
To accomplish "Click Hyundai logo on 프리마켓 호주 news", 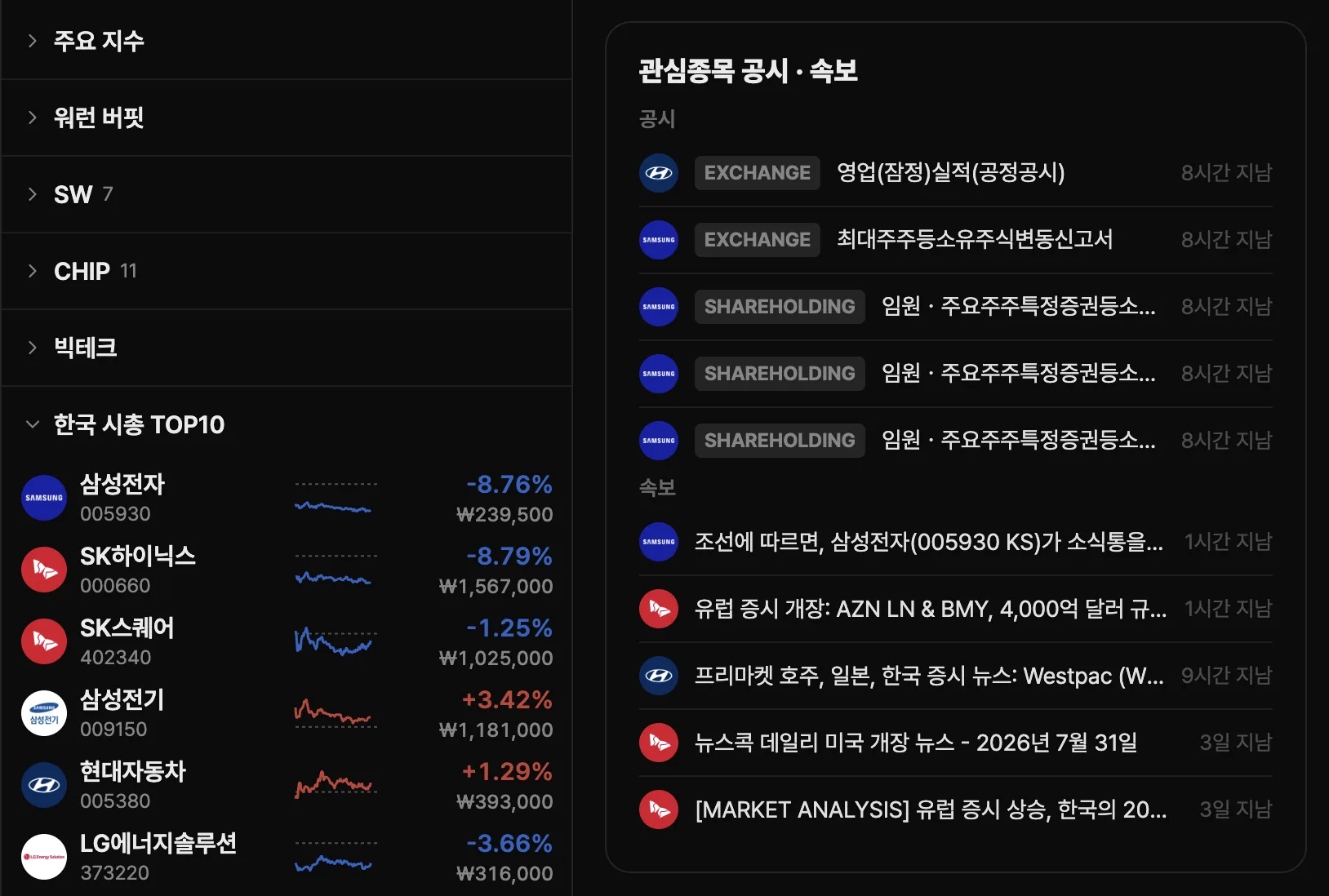I will (659, 676).
